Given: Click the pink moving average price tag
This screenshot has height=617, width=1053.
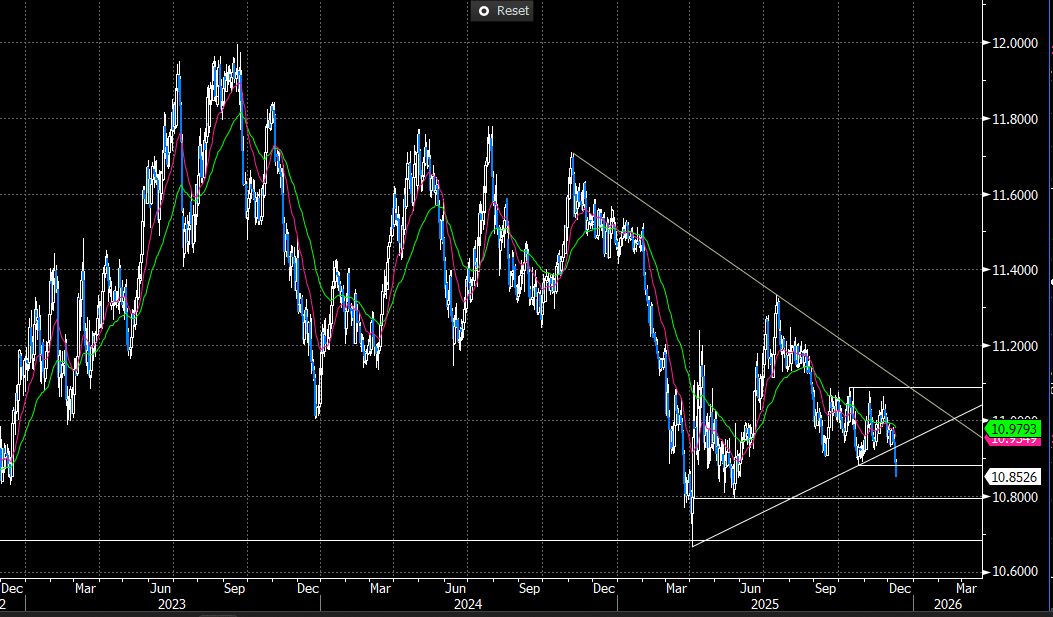Looking at the screenshot, I should coord(1015,441).
